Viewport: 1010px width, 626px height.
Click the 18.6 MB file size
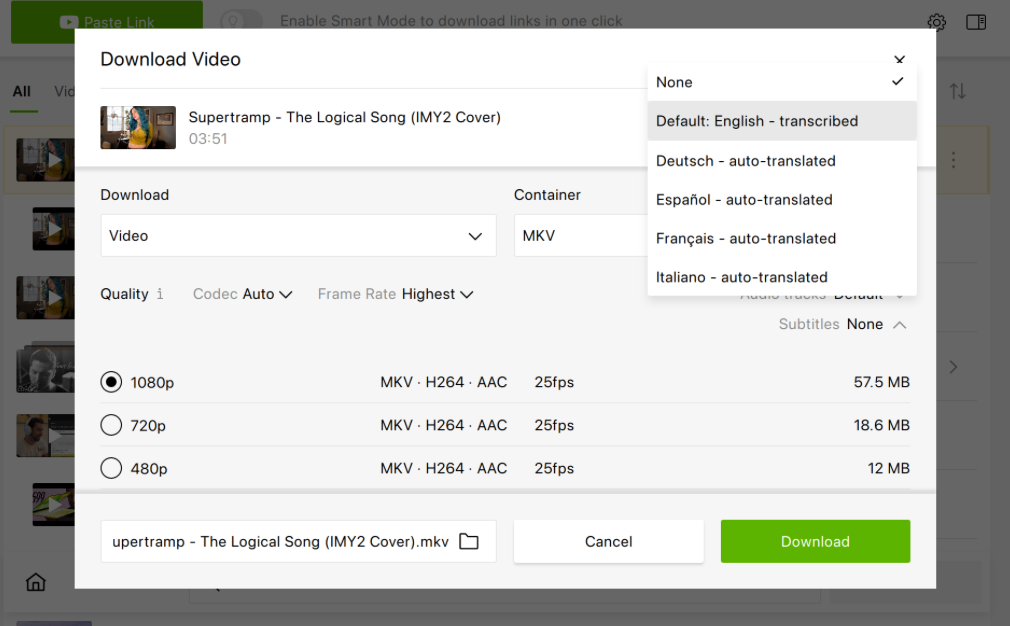(x=881, y=425)
